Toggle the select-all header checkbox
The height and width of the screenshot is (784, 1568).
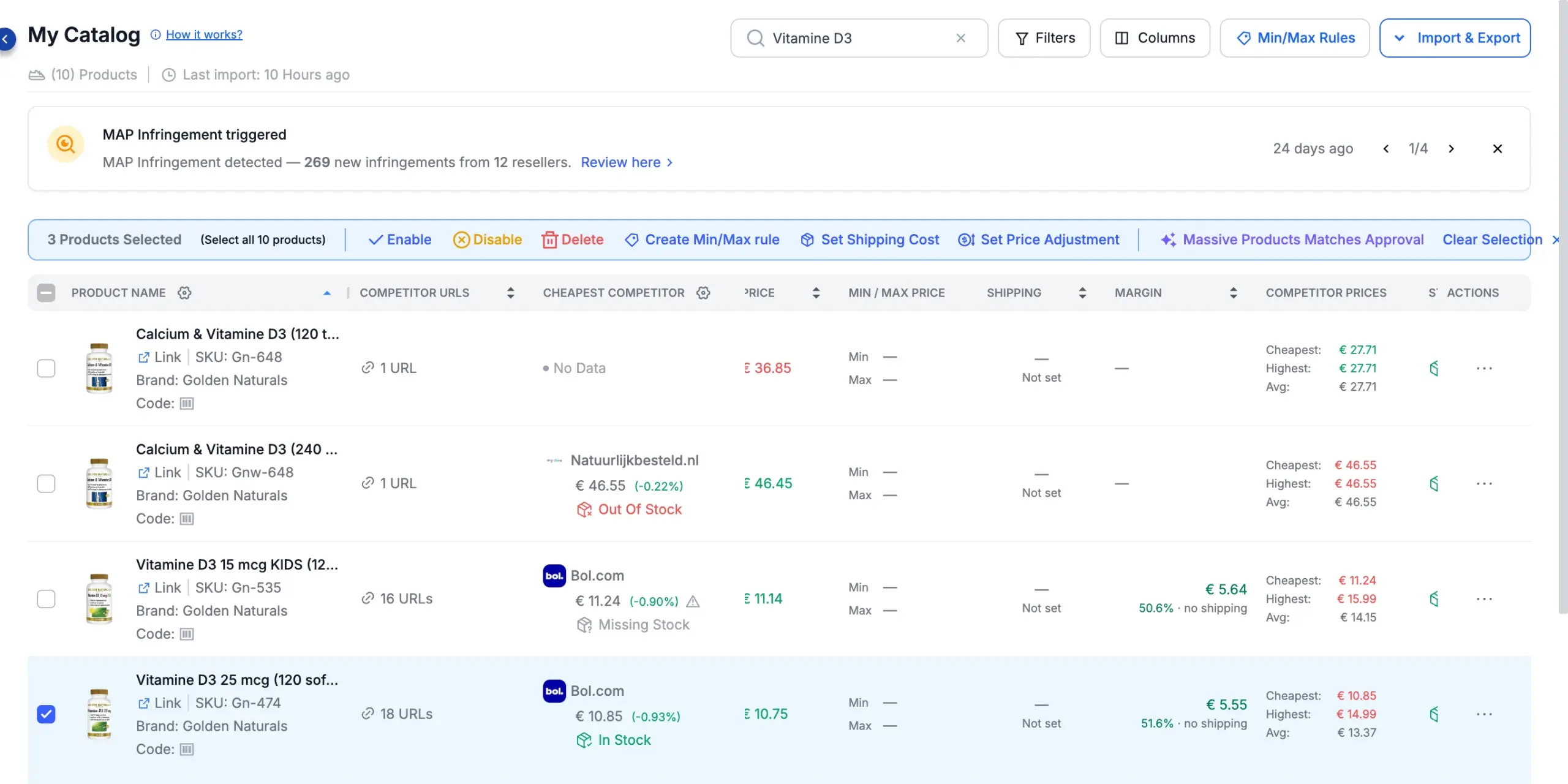46,293
